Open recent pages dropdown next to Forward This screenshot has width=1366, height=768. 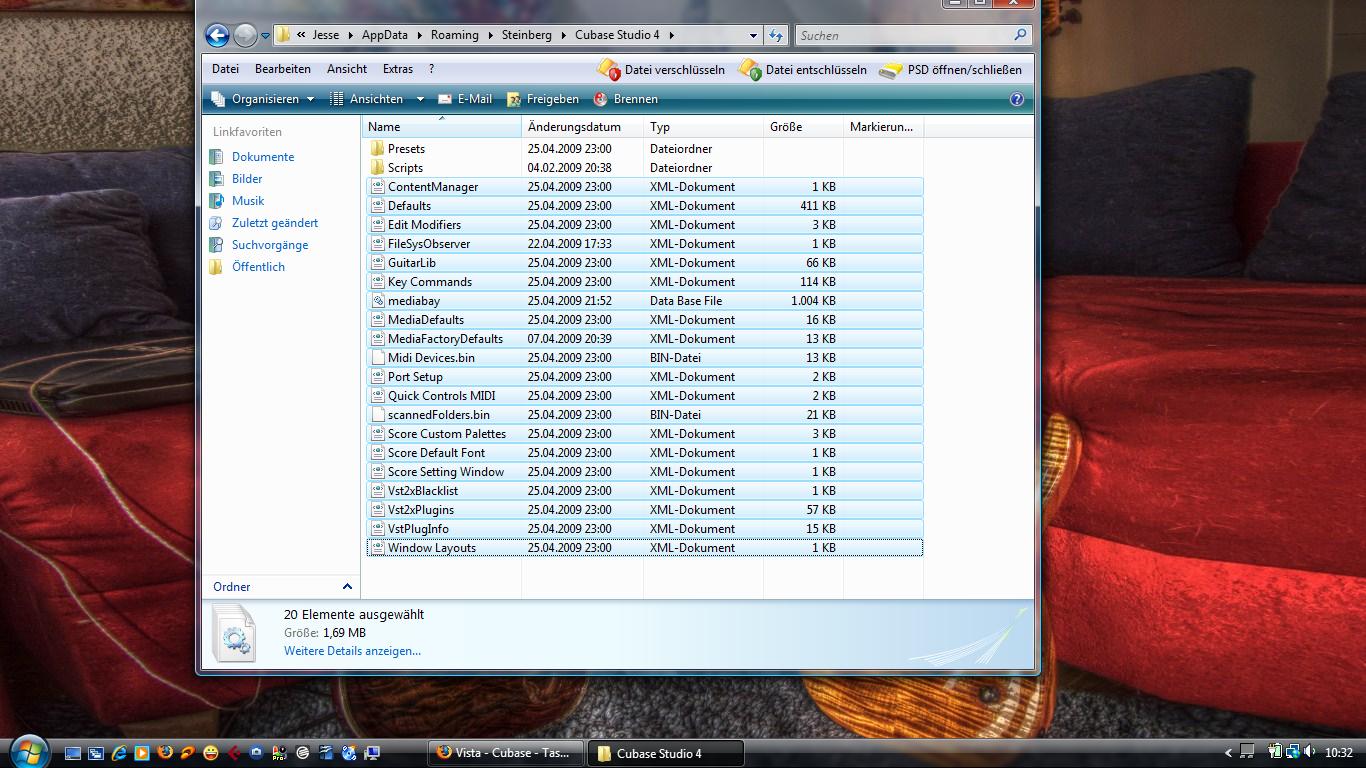pos(265,35)
